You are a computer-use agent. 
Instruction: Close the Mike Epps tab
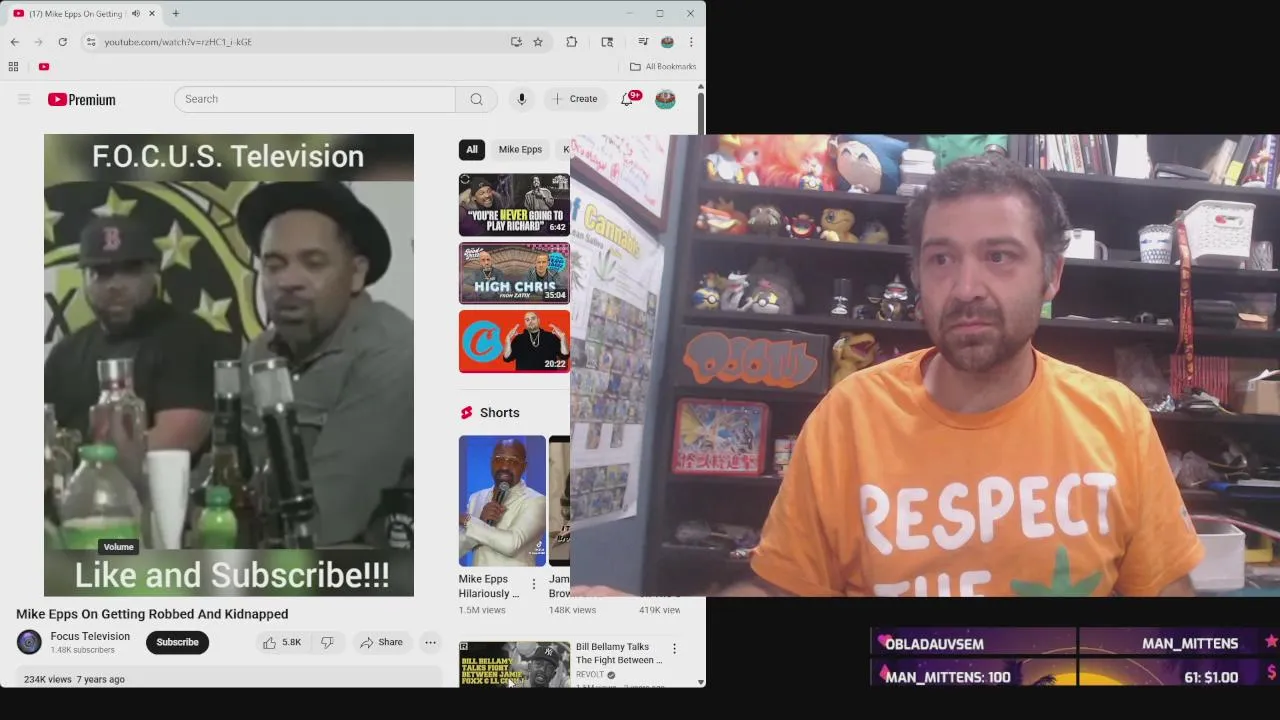click(152, 14)
